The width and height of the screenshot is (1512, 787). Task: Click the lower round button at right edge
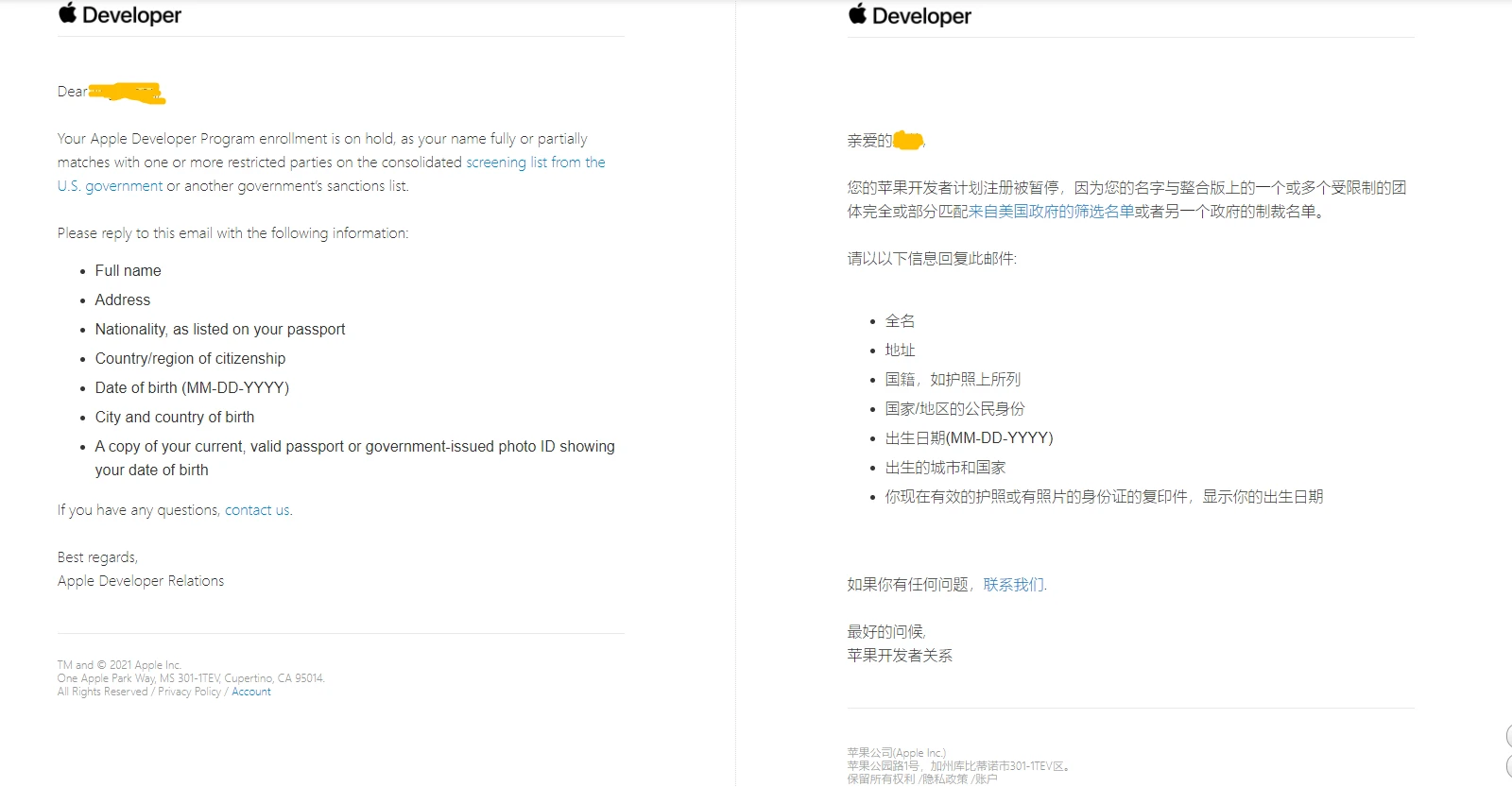(x=1508, y=765)
